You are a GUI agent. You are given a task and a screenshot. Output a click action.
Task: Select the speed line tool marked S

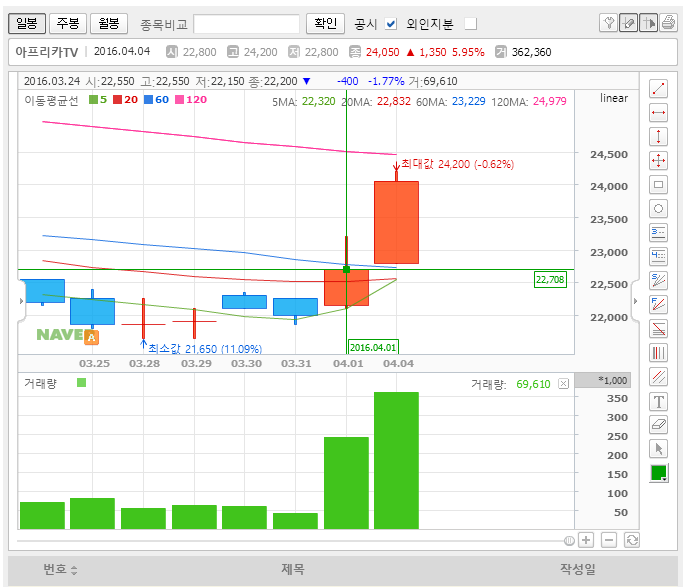[658, 280]
